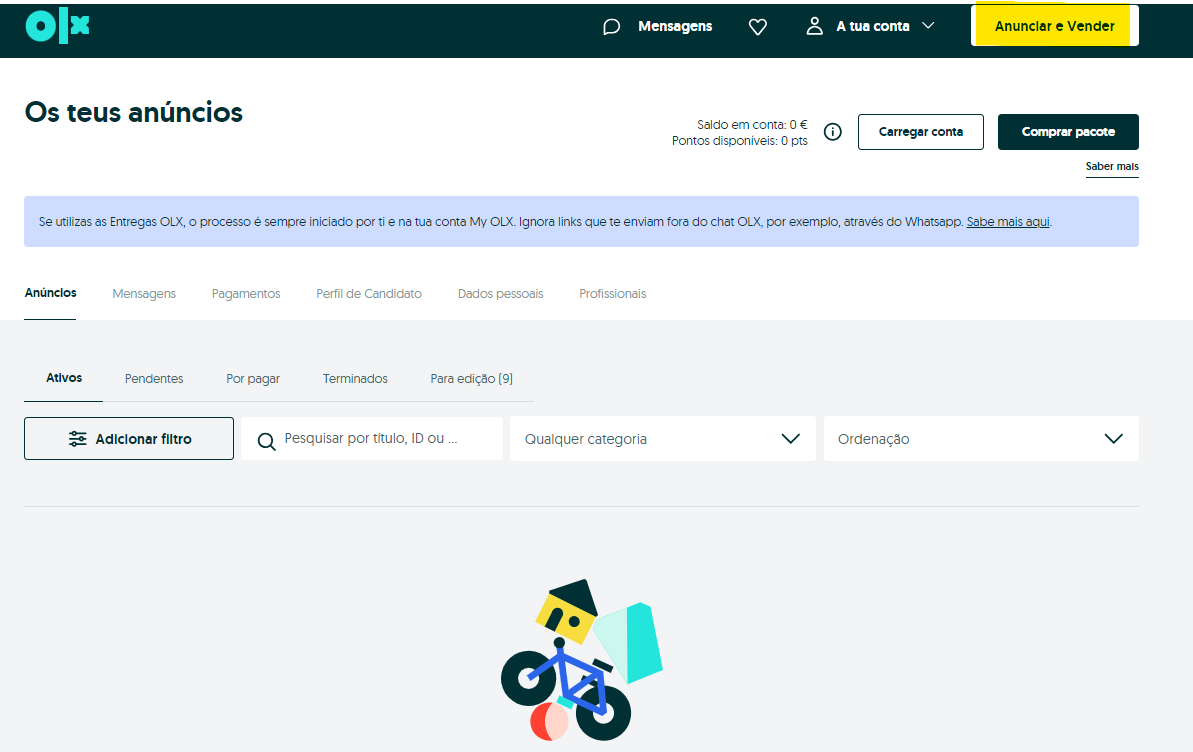Viewport: 1193px width, 752px height.
Task: Expand the Ordenação dropdown
Action: pyautogui.click(x=980, y=439)
